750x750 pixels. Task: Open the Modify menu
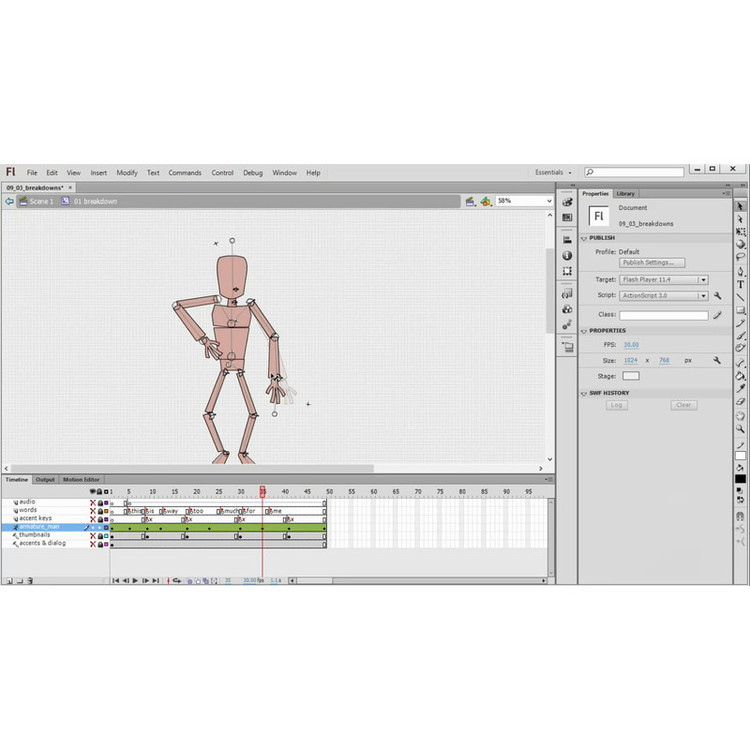127,173
